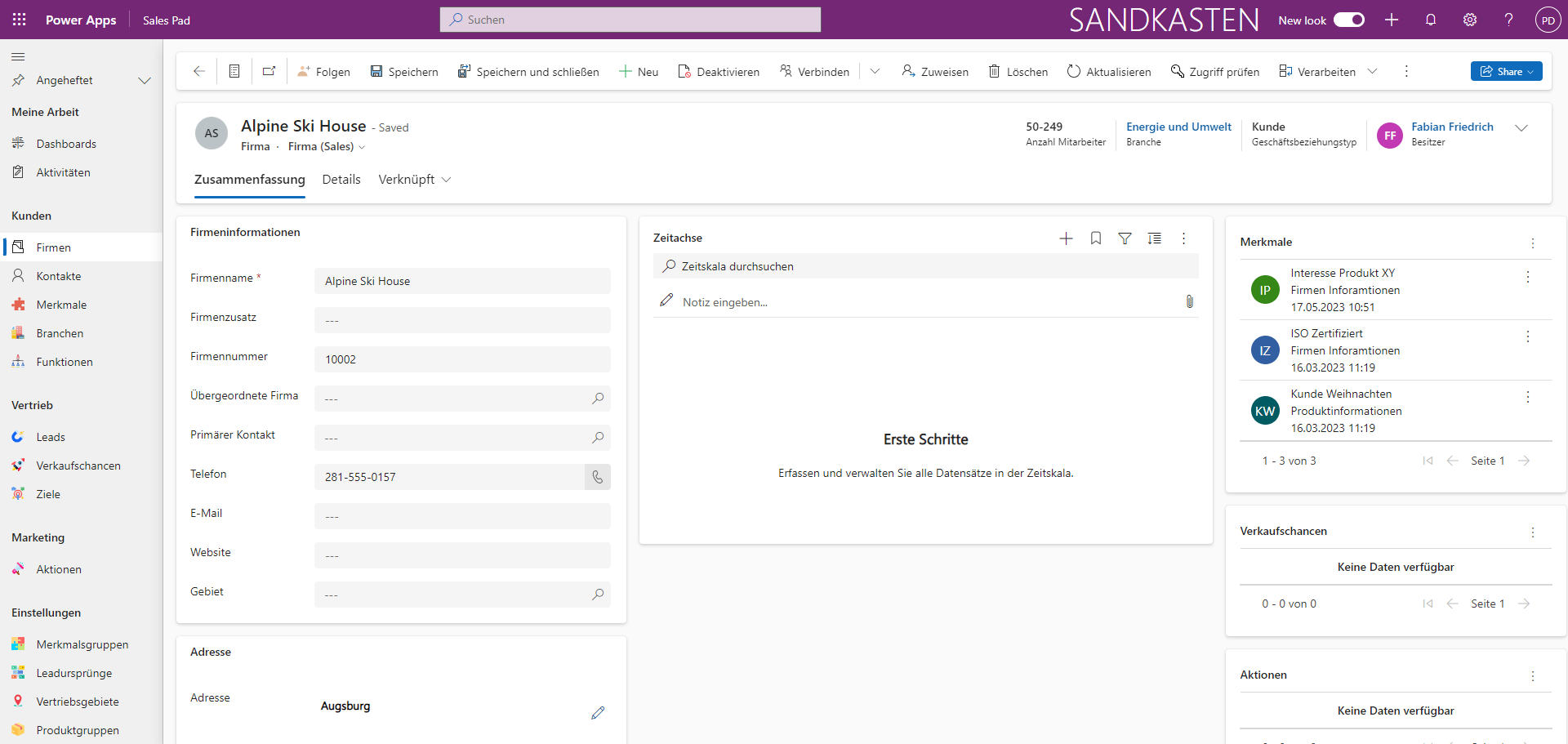The image size is (1568, 744).
Task: Click the timeline expand-all records icon
Action: (1154, 238)
